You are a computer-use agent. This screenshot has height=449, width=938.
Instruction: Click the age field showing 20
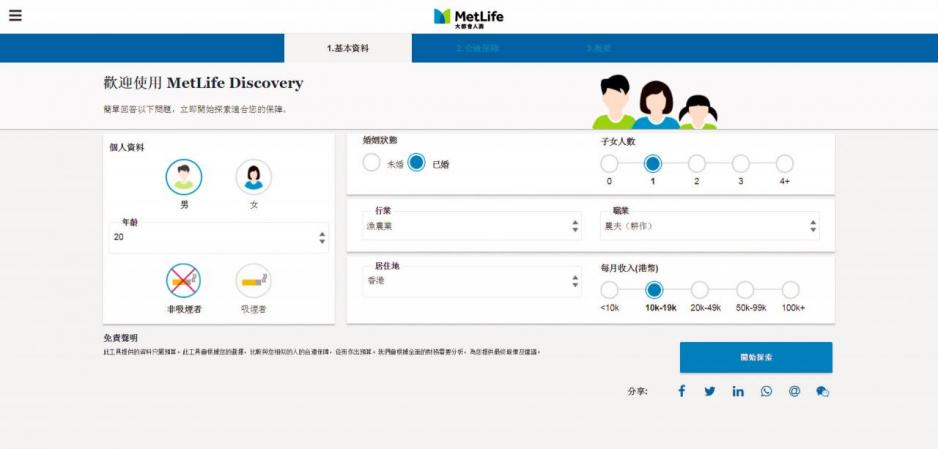coord(218,237)
